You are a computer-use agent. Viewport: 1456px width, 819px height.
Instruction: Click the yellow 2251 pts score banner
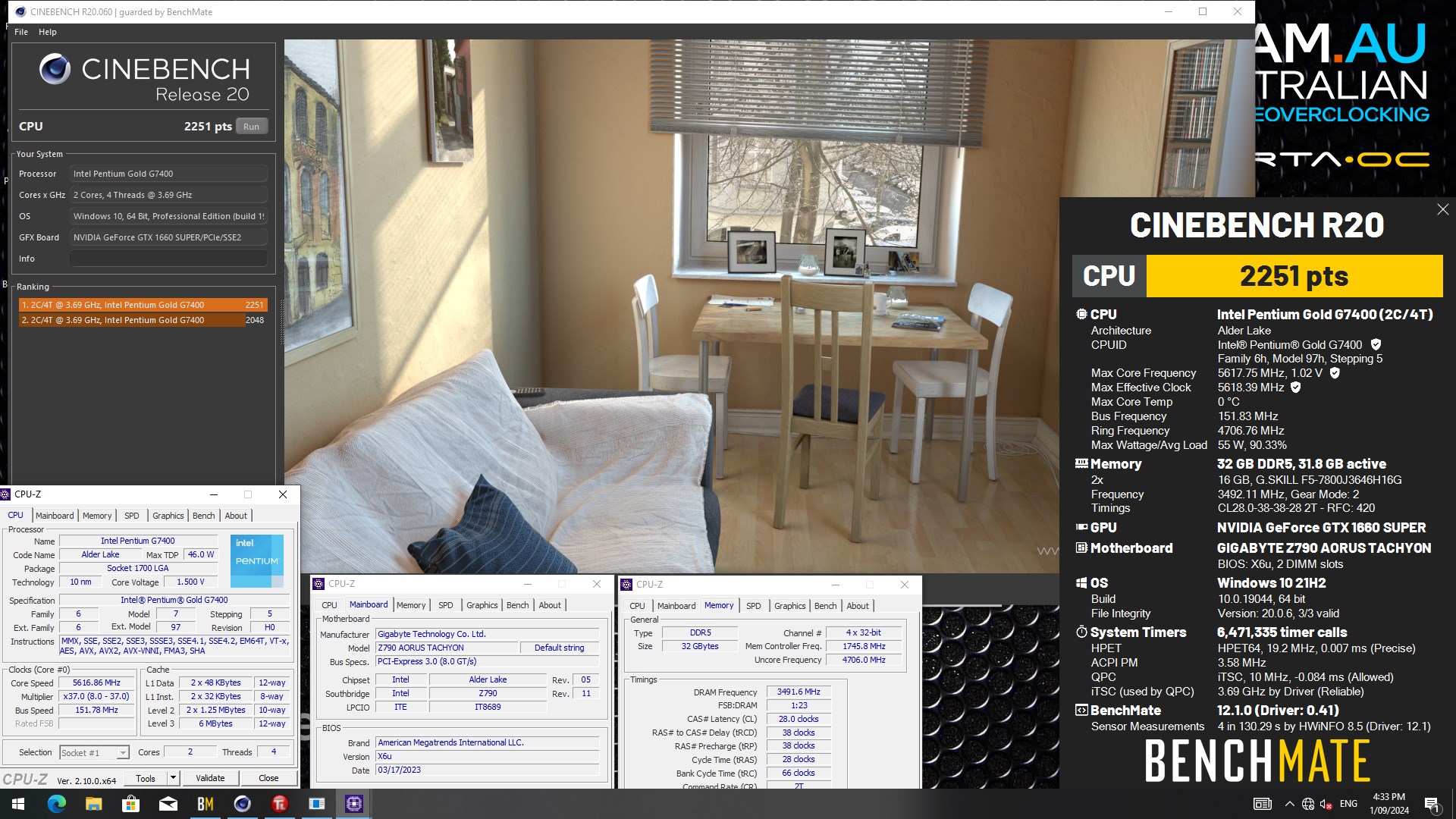coord(1294,276)
